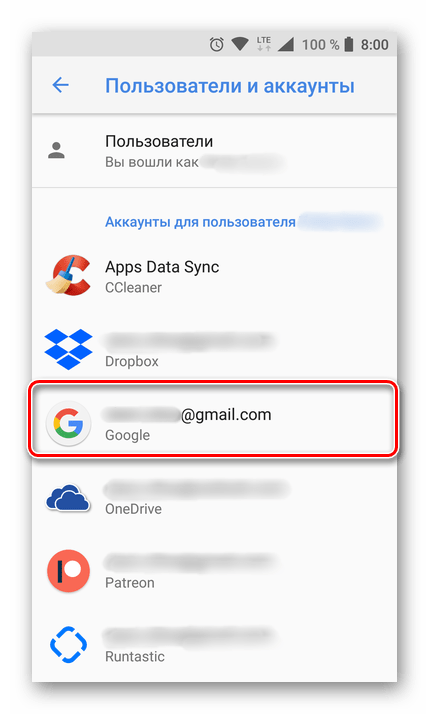
Task: Tap the Пользователи и аккаунты title
Action: click(230, 86)
